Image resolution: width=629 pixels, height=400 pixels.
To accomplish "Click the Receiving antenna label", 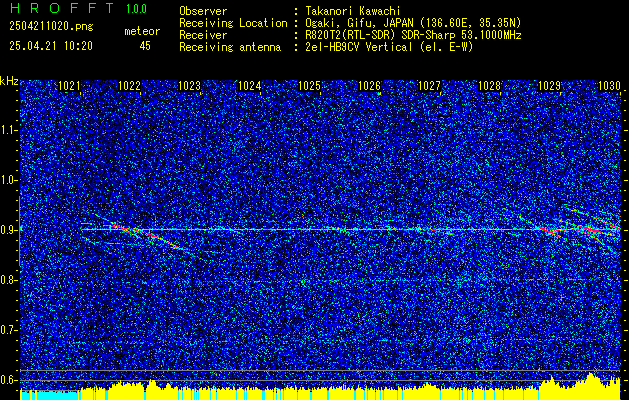I will pos(230,47).
